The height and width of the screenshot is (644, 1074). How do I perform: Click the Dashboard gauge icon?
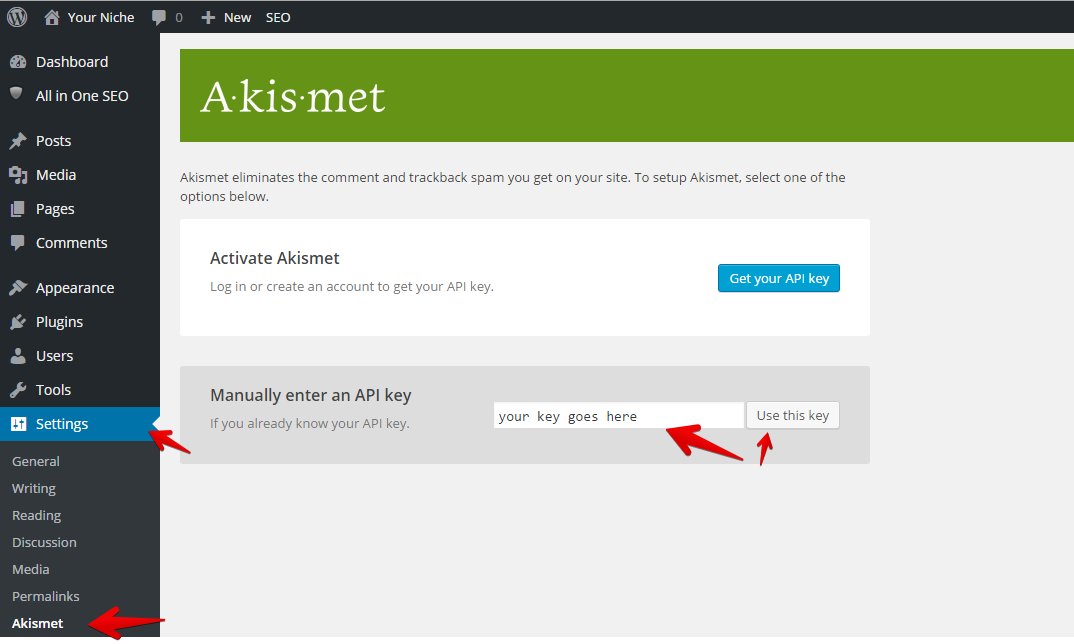(18, 62)
